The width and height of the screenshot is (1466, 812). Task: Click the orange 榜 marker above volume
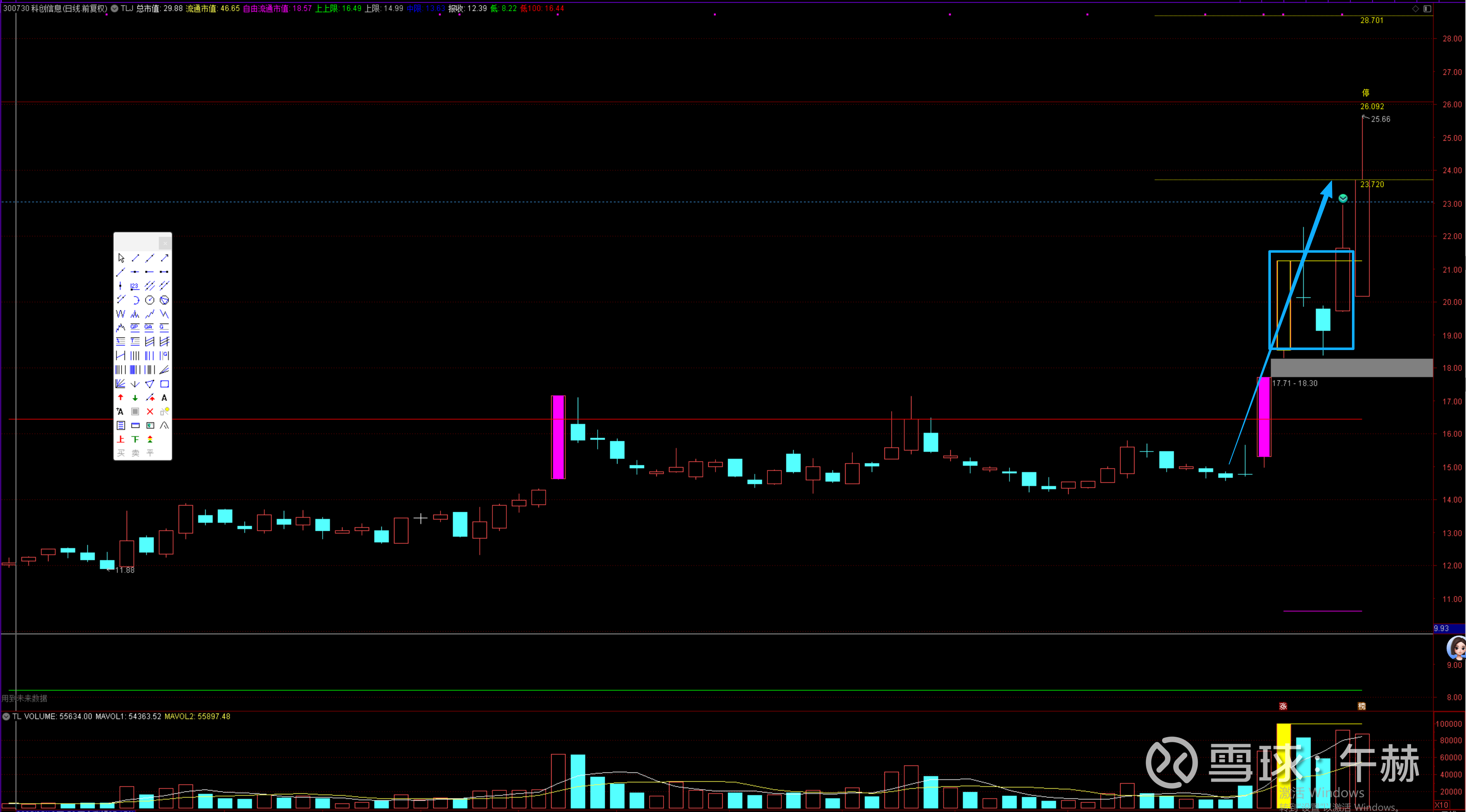[1362, 706]
